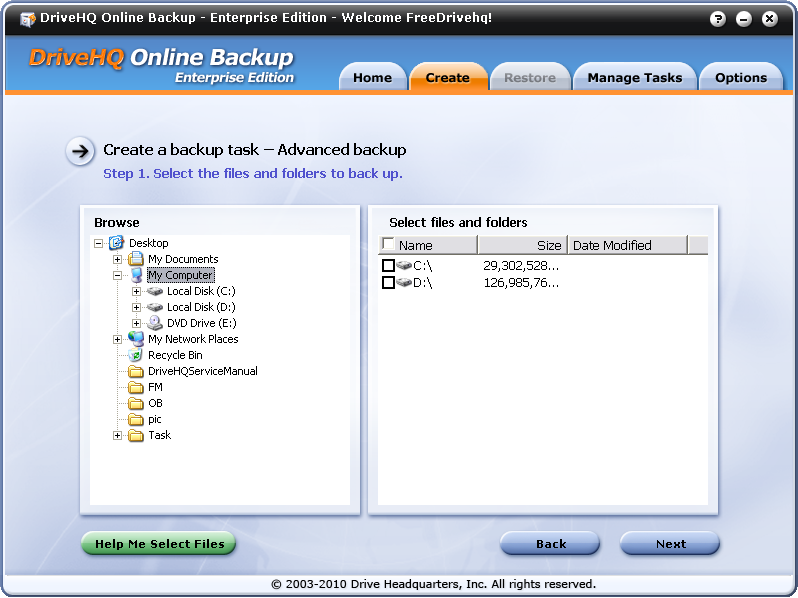Check the C:\ drive checkbox
Image resolution: width=798 pixels, height=598 pixels.
pyautogui.click(x=388, y=266)
